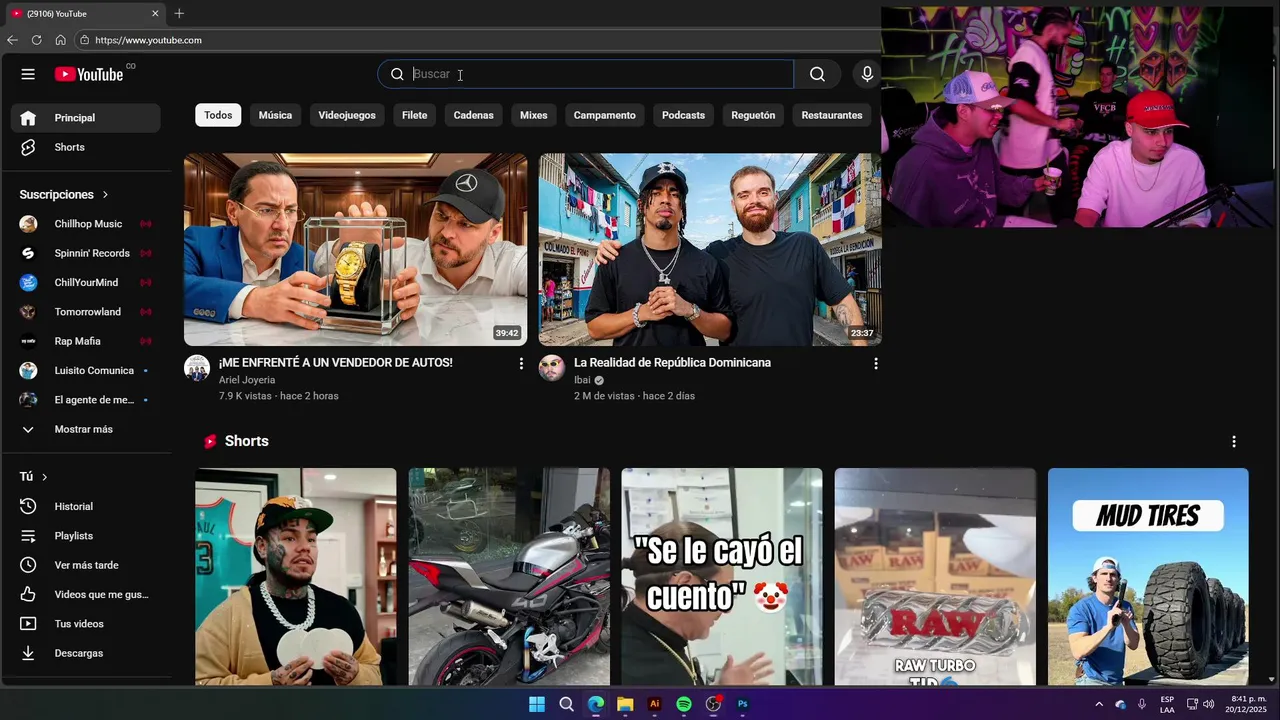Open Chillhop Music channel subscription
Viewport: 1280px width, 720px height.
tap(85, 224)
